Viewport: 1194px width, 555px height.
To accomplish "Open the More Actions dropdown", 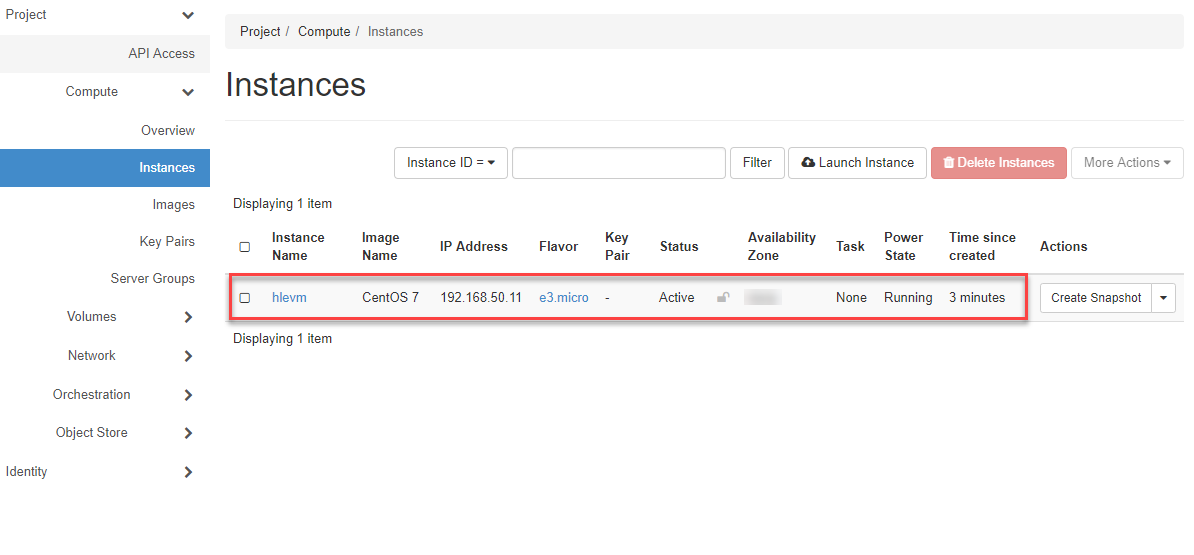I will [1126, 163].
